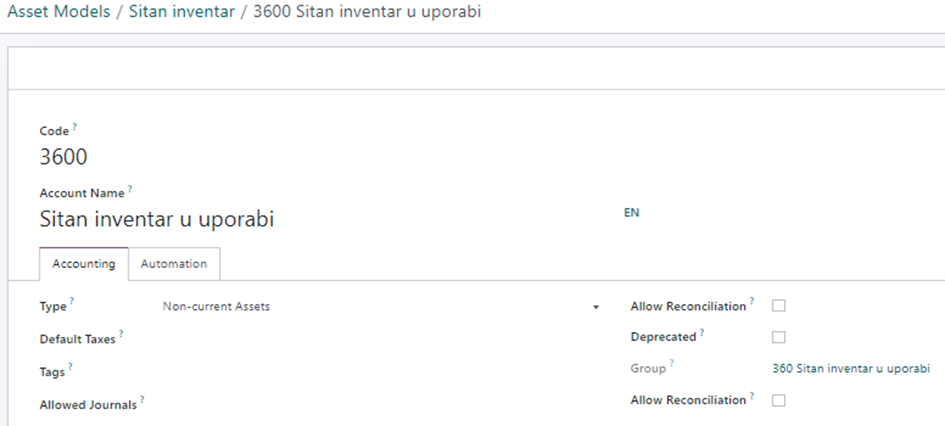Go to Asset Models breadcrumb
The image size is (945, 426).
click(59, 13)
